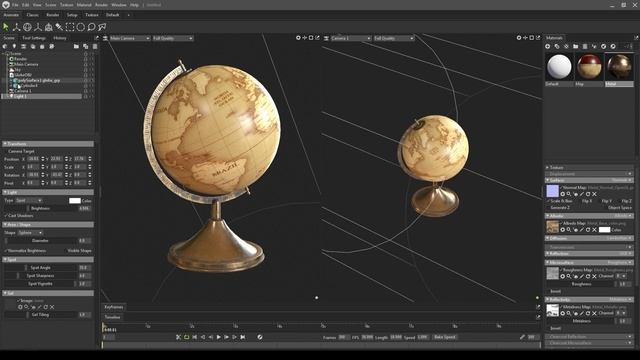
Task: Select the scale gizmo tool
Action: tap(38, 27)
